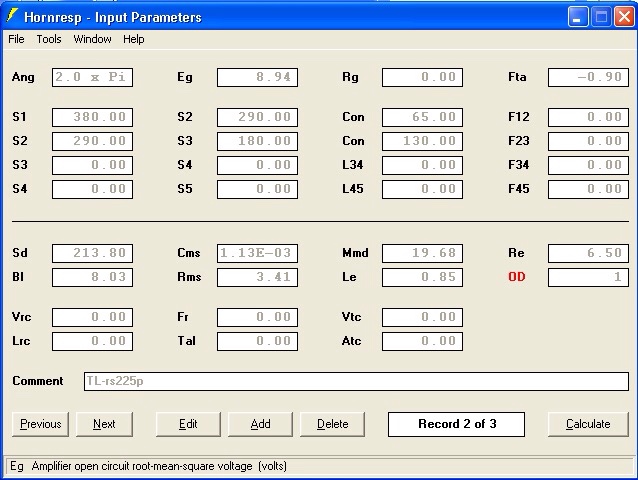Click the Cms label
The image size is (638, 480).
(x=188, y=253)
